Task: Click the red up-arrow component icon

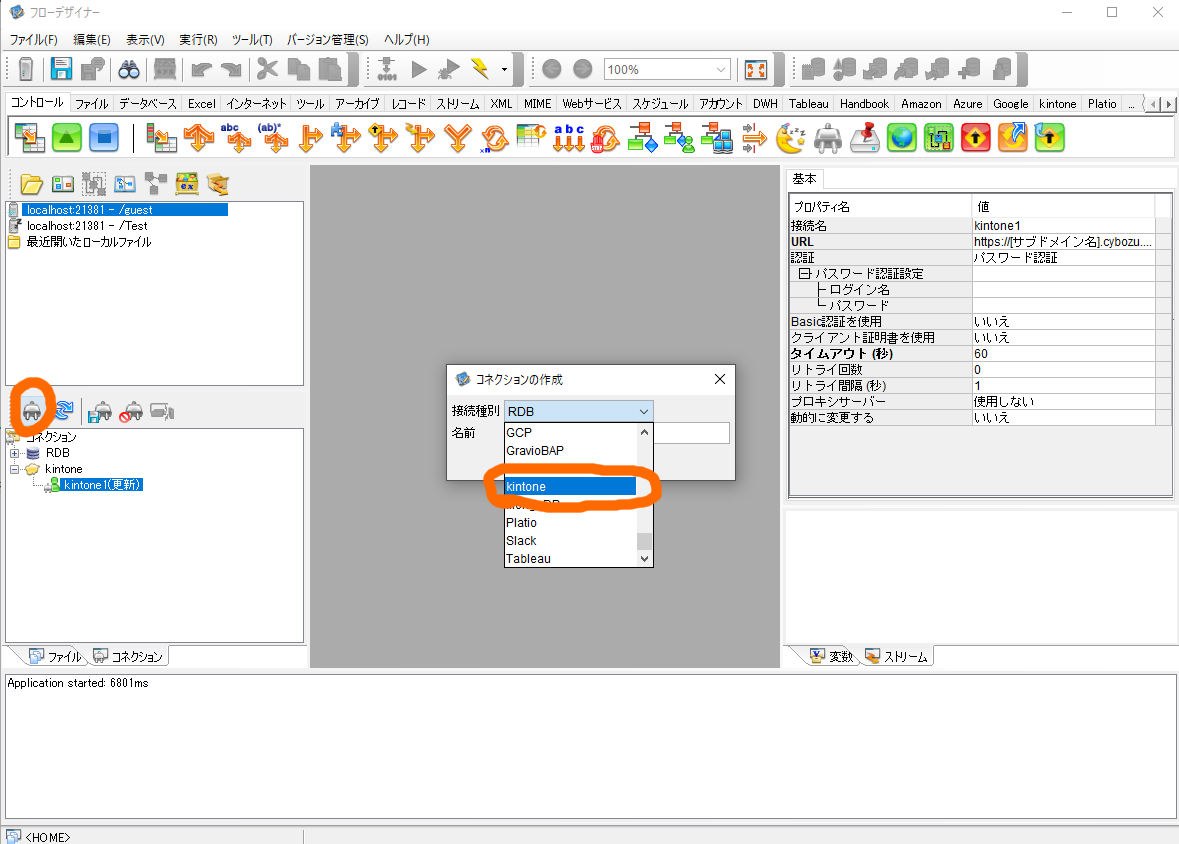Action: tap(975, 138)
